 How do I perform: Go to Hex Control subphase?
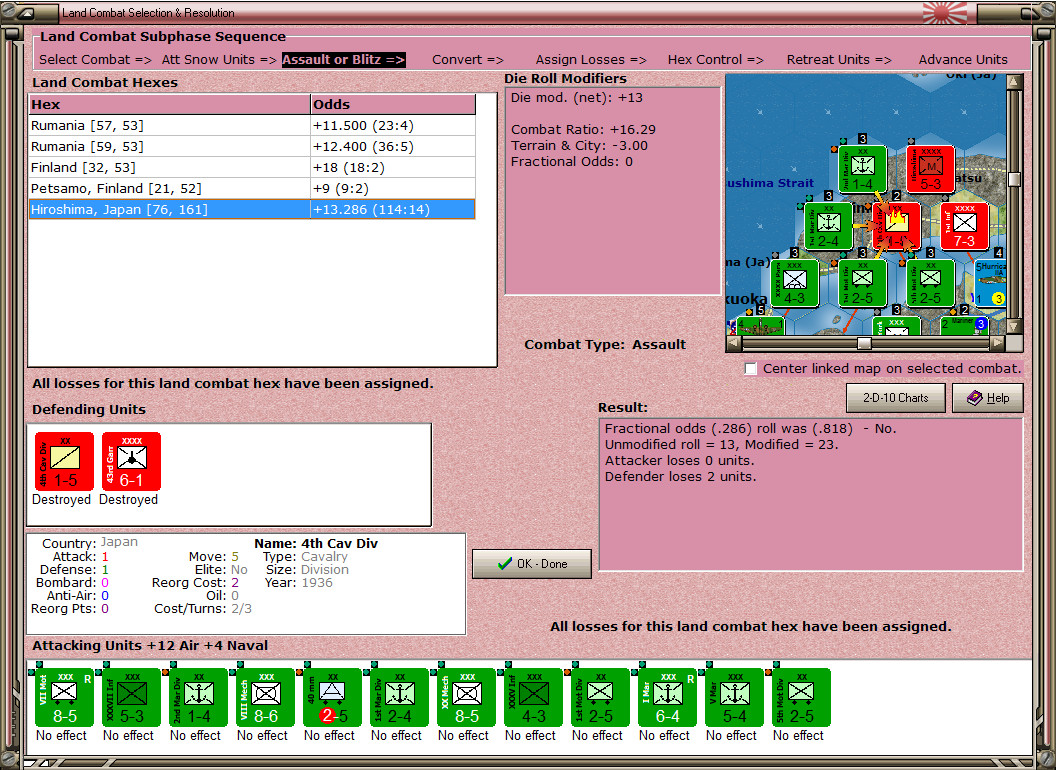pyautogui.click(x=715, y=59)
